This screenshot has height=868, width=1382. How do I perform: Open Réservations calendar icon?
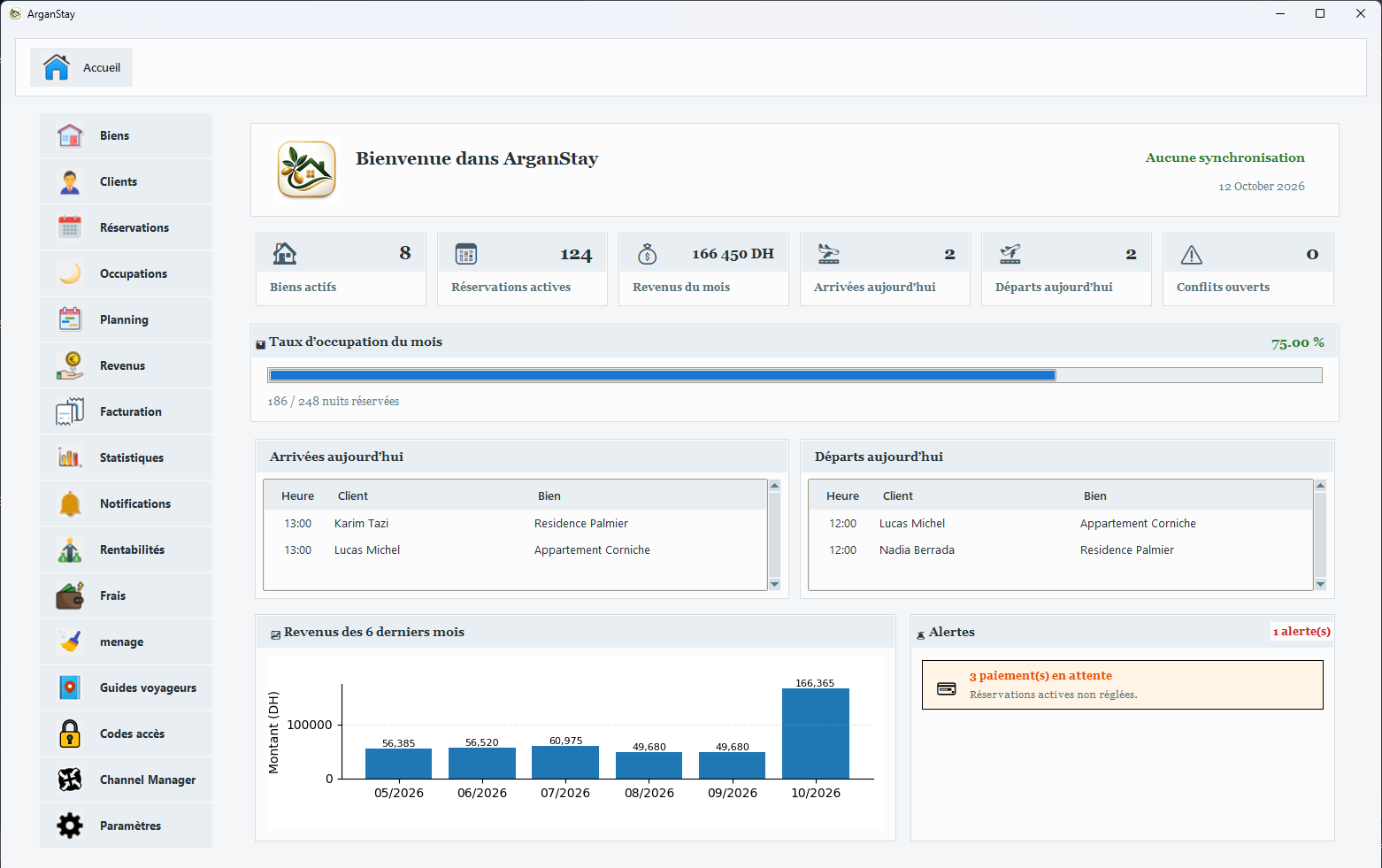pyautogui.click(x=70, y=227)
